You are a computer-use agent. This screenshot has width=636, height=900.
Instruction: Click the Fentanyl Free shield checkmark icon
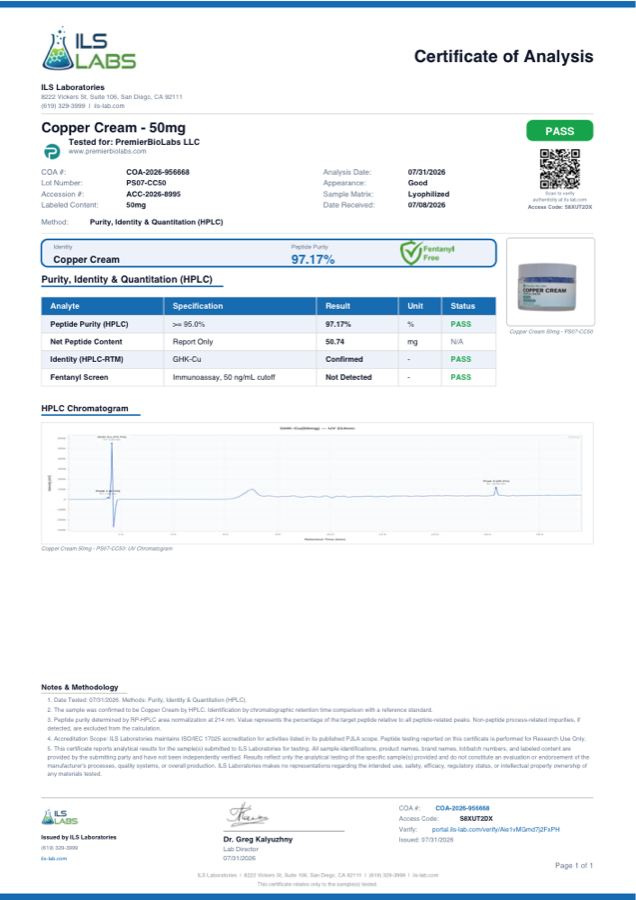coord(411,253)
